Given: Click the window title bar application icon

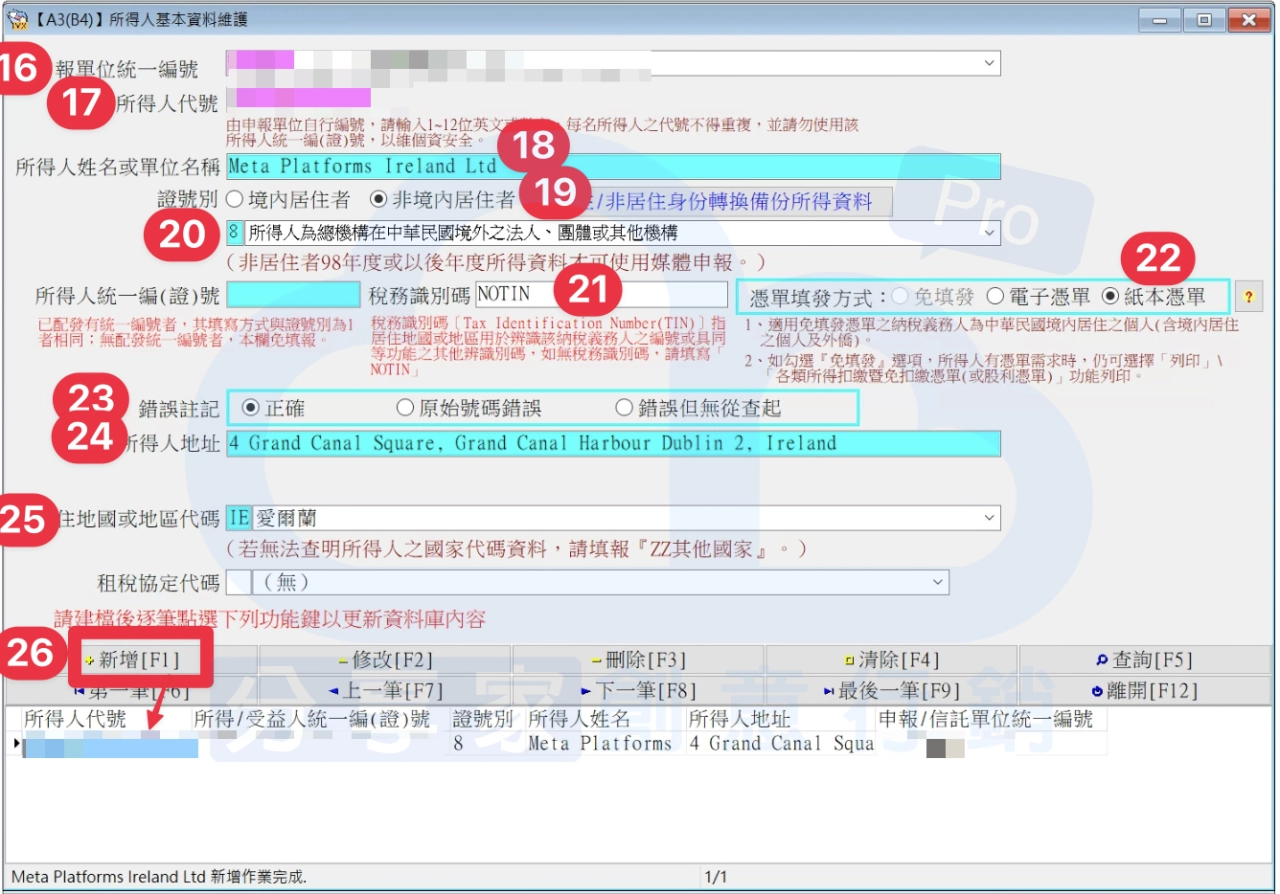Looking at the screenshot, I should tap(17, 19).
